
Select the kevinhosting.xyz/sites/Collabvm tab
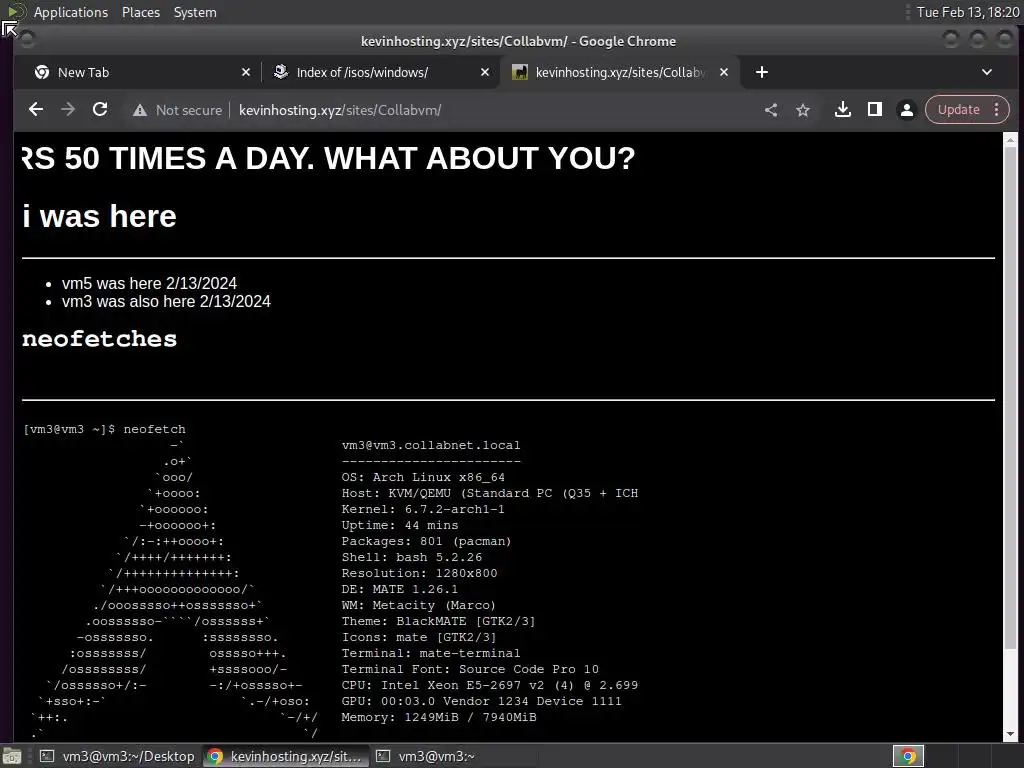[620, 72]
